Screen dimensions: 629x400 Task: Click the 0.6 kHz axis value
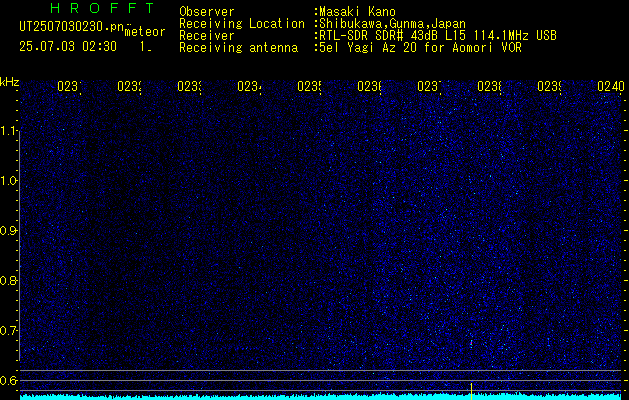click(x=9, y=380)
